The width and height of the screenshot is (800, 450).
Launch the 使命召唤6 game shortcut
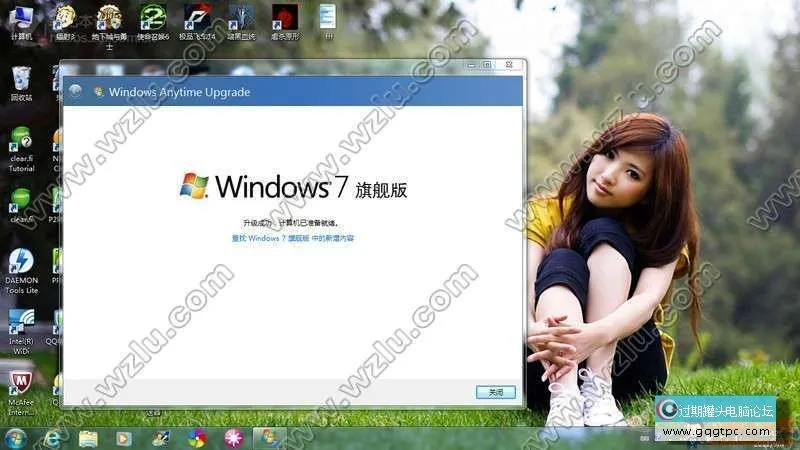point(153,22)
